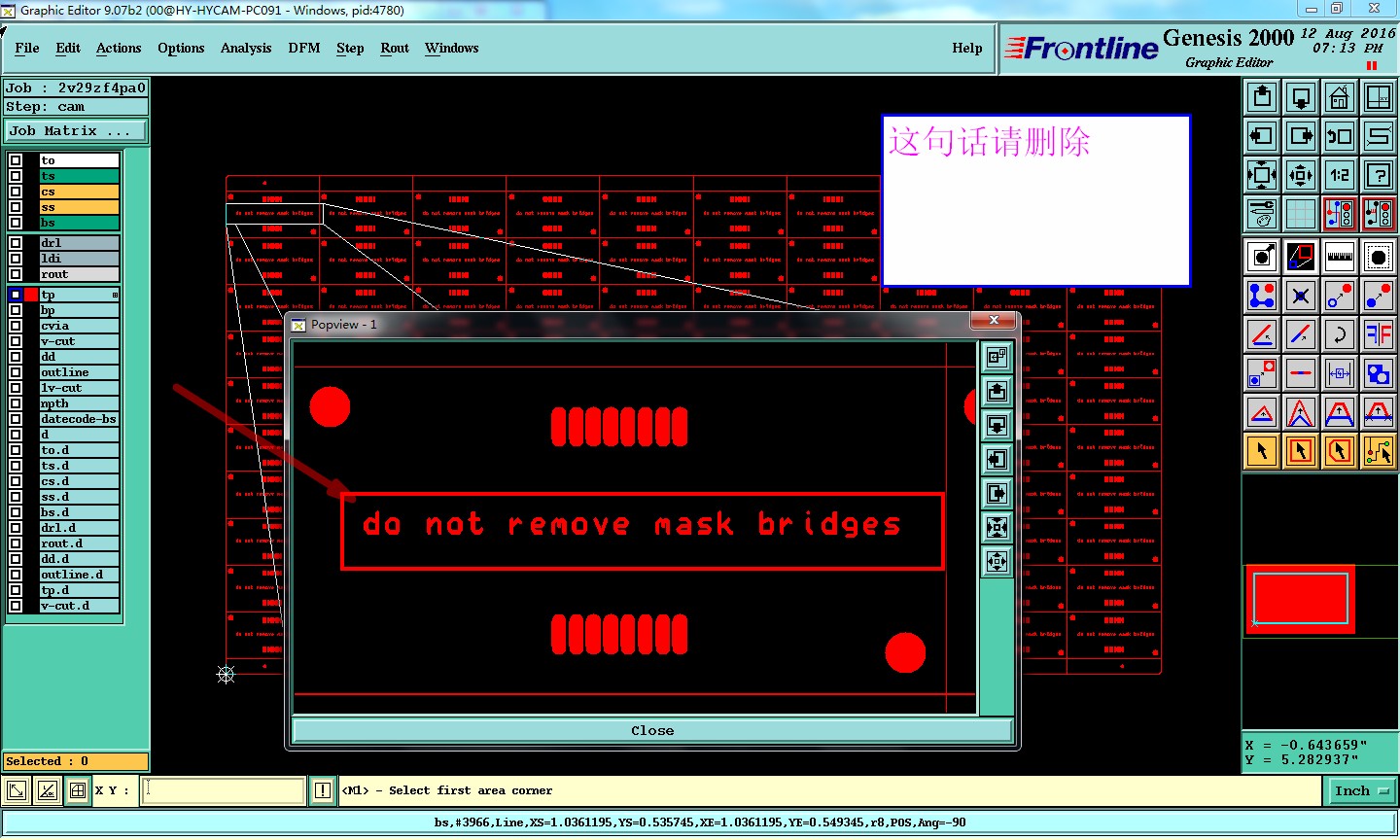The width and height of the screenshot is (1400, 840).
Task: Select the 'npth' layer name
Action: [x=79, y=403]
